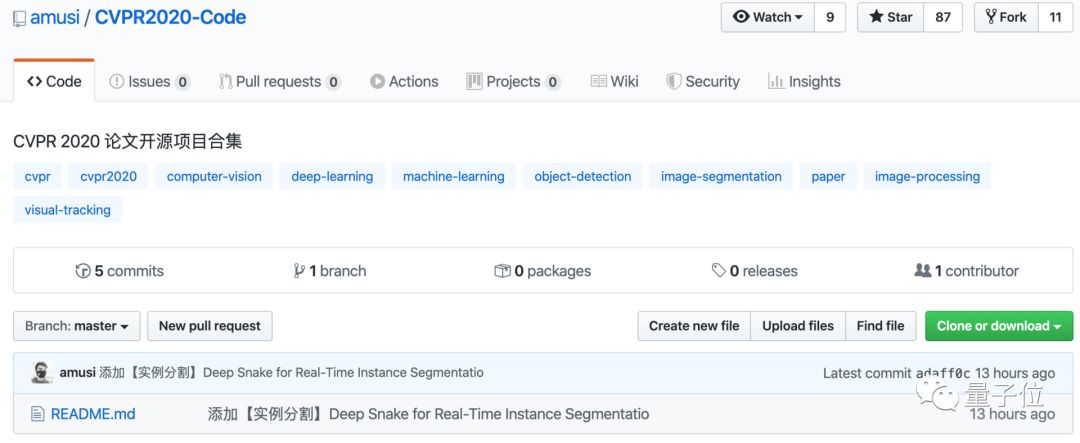Expand the Branch: master selector
1080x443 pixels.
point(77,326)
